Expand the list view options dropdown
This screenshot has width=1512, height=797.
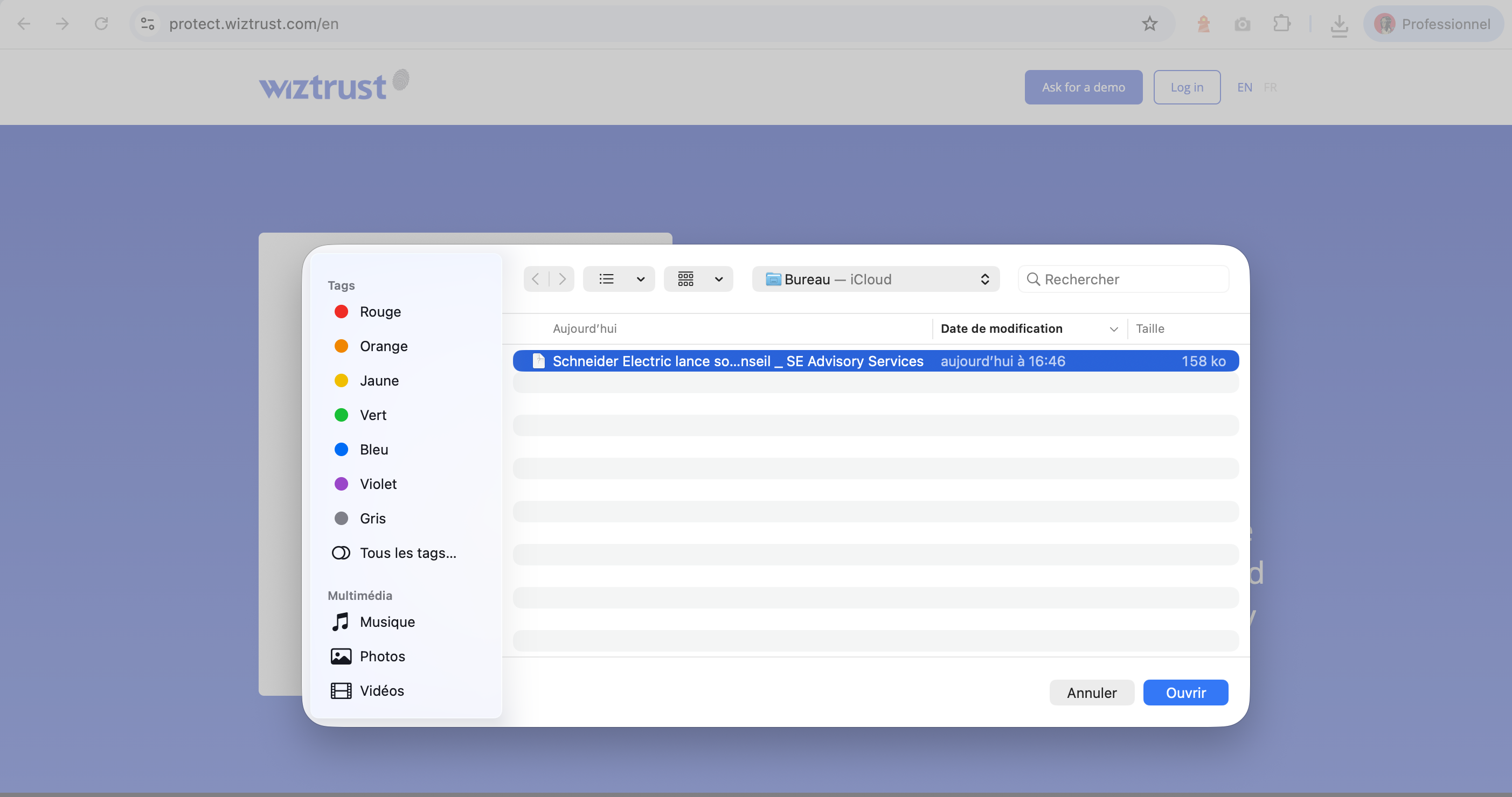(640, 279)
